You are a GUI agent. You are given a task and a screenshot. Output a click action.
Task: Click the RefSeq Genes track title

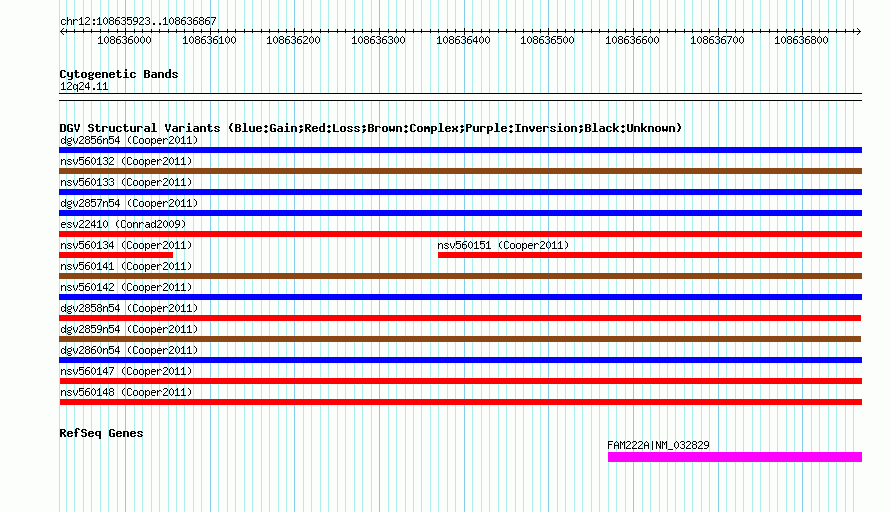pos(101,433)
